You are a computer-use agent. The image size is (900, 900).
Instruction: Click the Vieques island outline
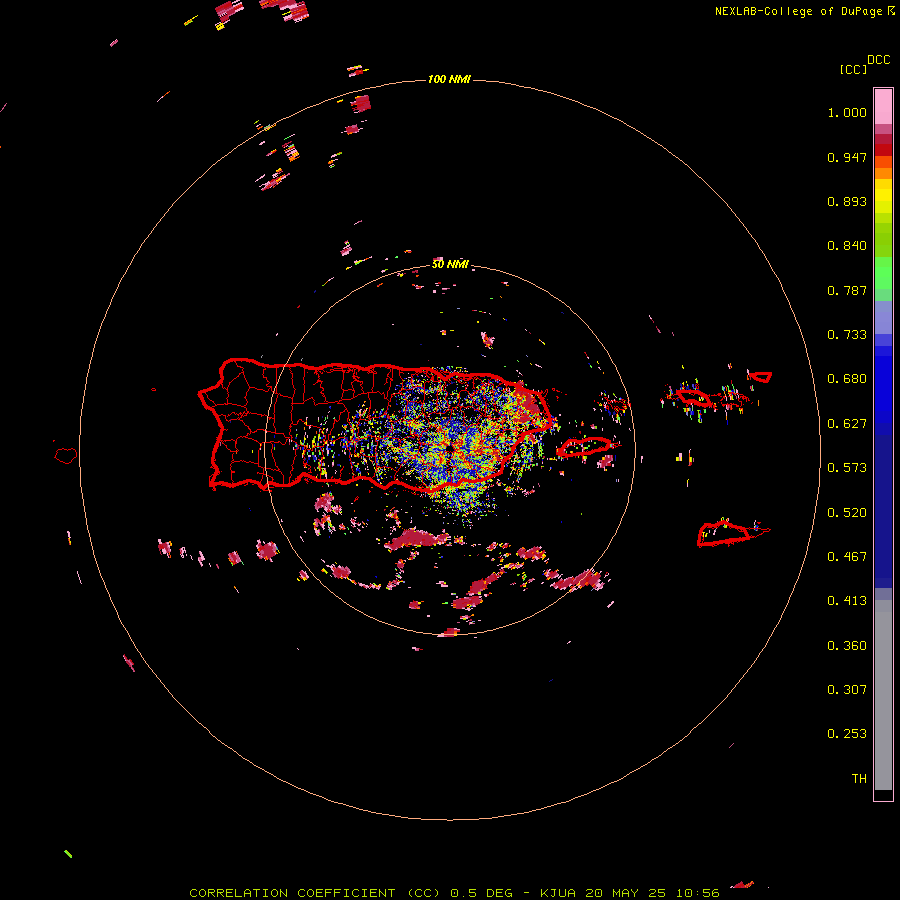[584, 447]
